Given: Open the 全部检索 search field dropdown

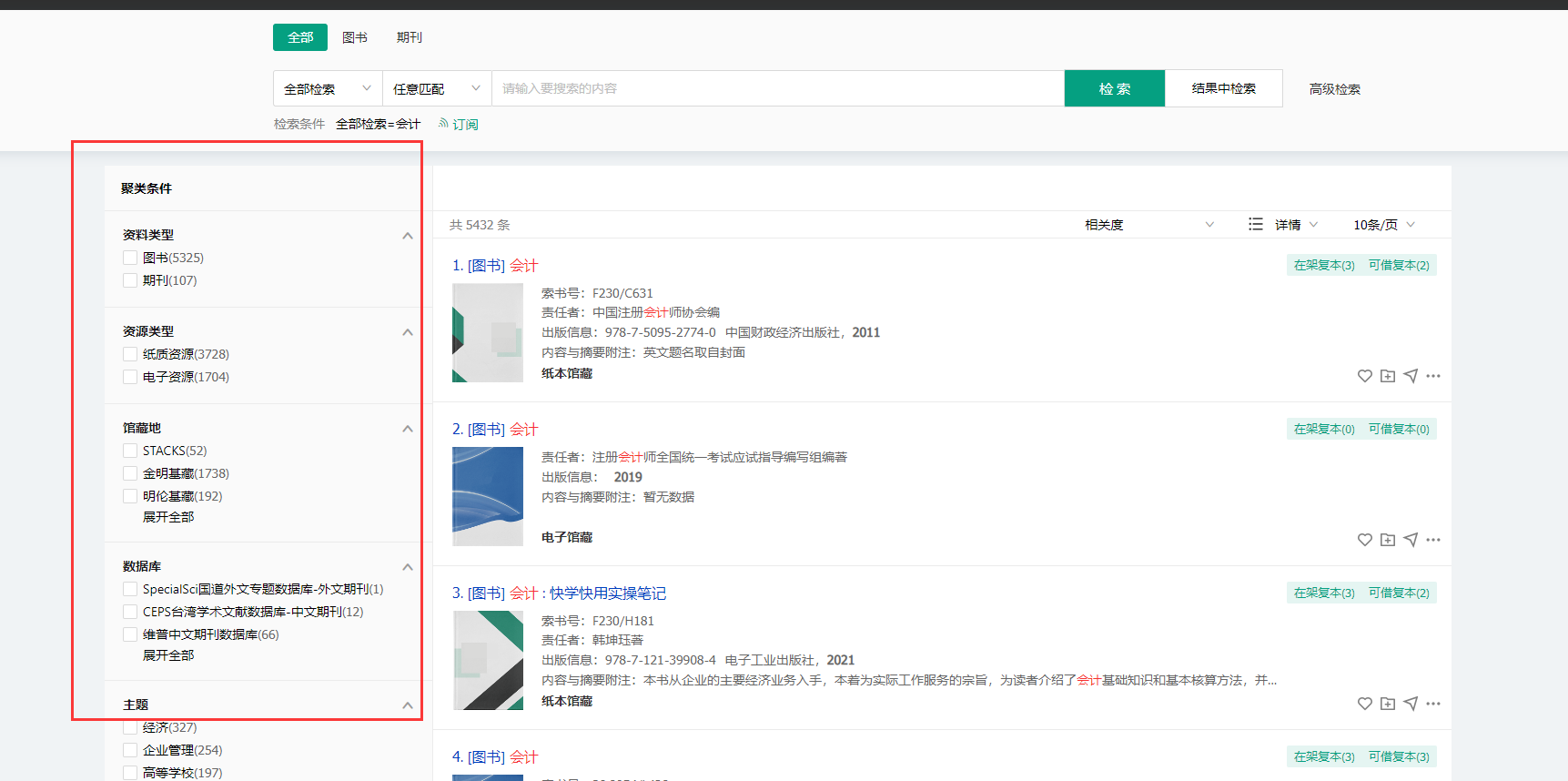Looking at the screenshot, I should tap(328, 88).
